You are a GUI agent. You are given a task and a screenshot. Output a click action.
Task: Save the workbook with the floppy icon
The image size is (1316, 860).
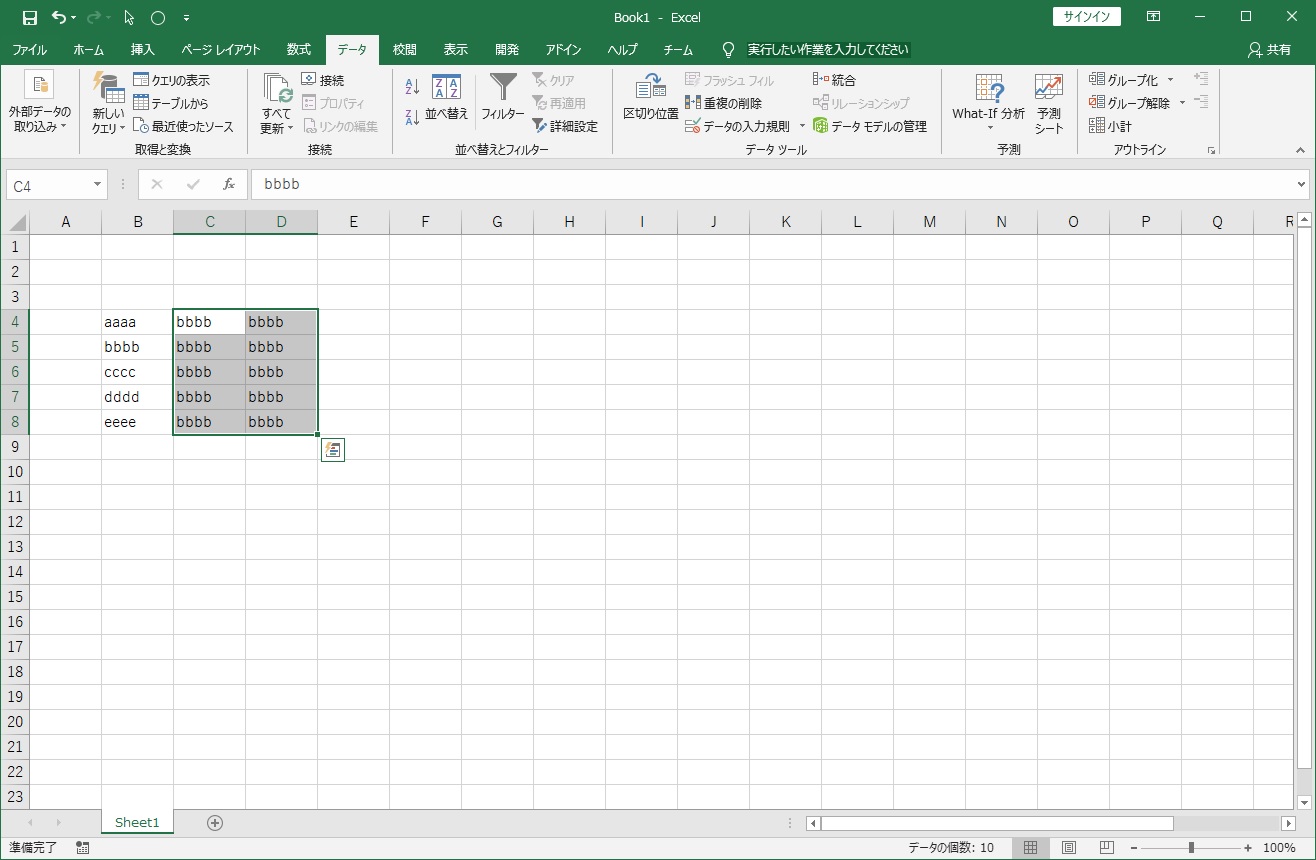click(x=30, y=18)
